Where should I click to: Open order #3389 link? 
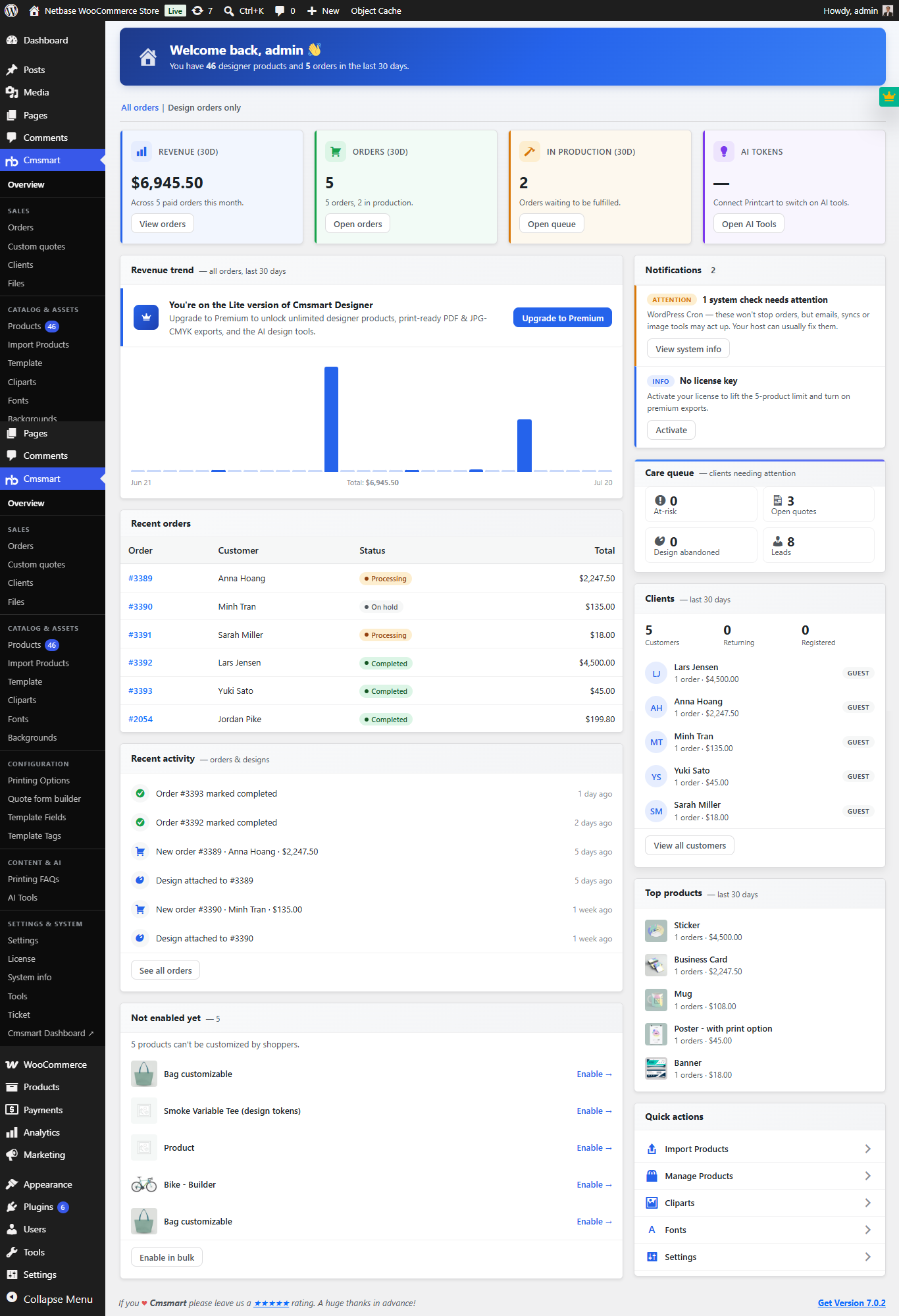coord(140,578)
